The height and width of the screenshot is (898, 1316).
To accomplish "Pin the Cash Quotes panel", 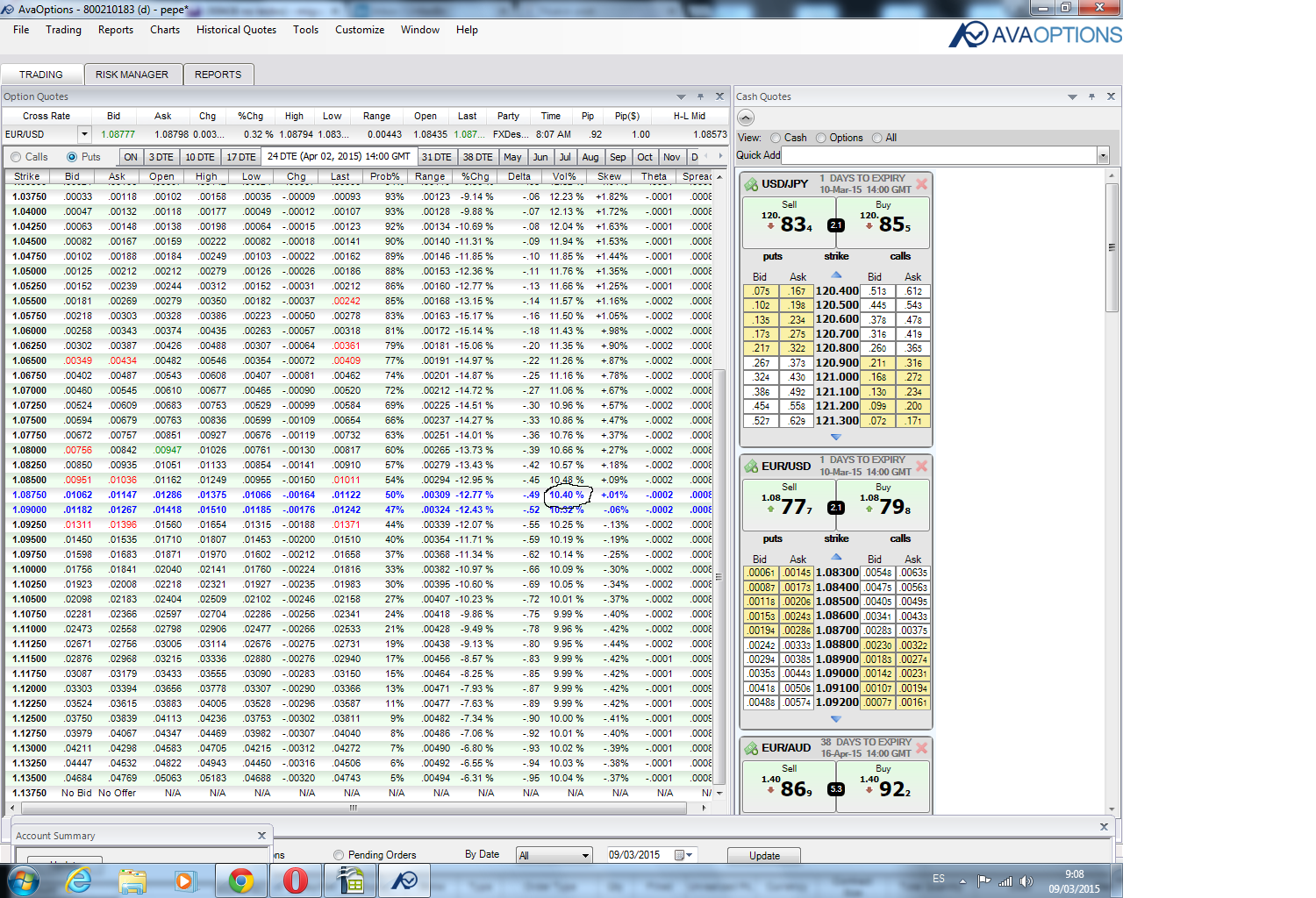I will click(x=1091, y=96).
